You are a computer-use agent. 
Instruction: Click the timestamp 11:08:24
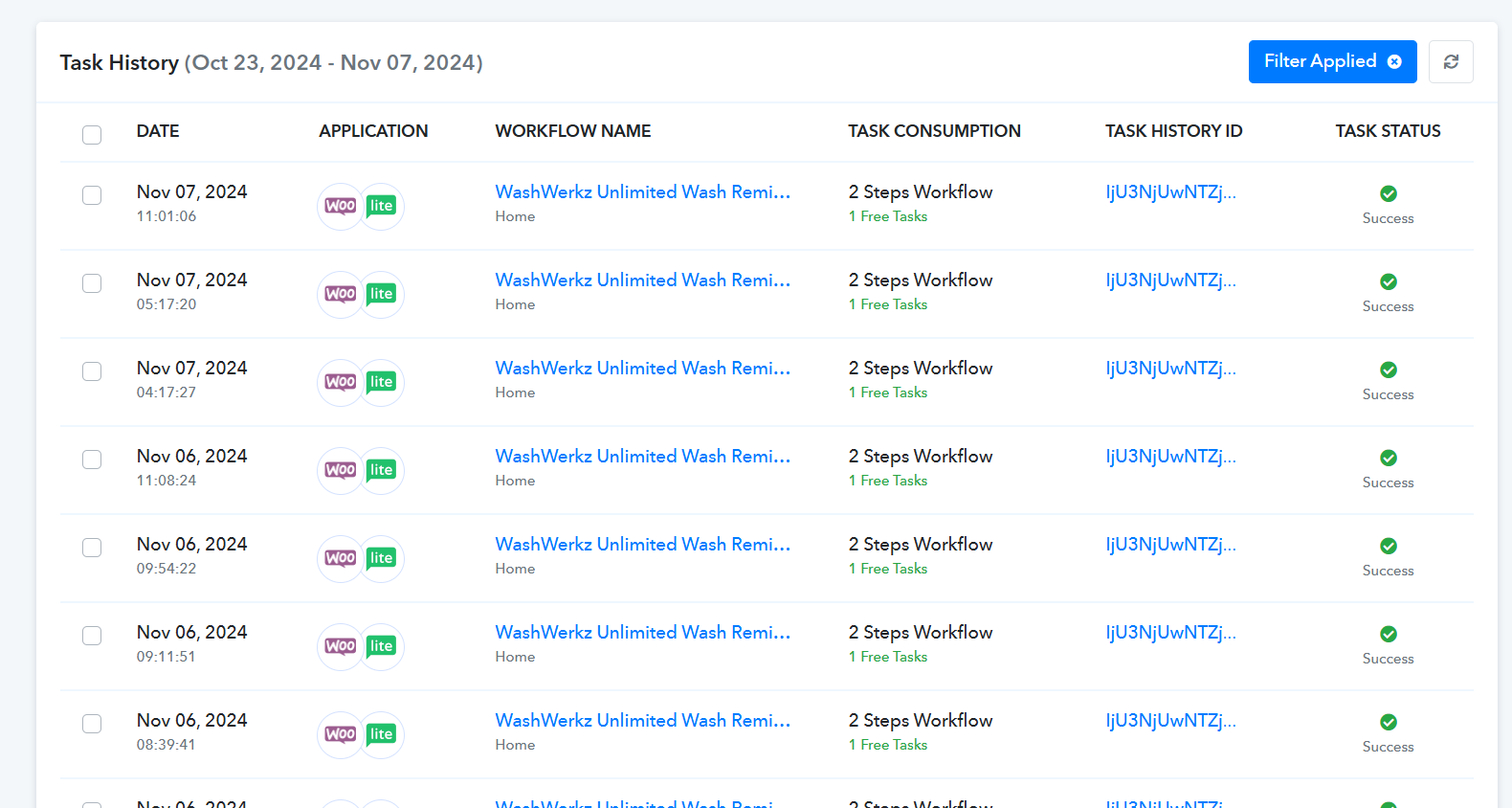click(x=167, y=481)
